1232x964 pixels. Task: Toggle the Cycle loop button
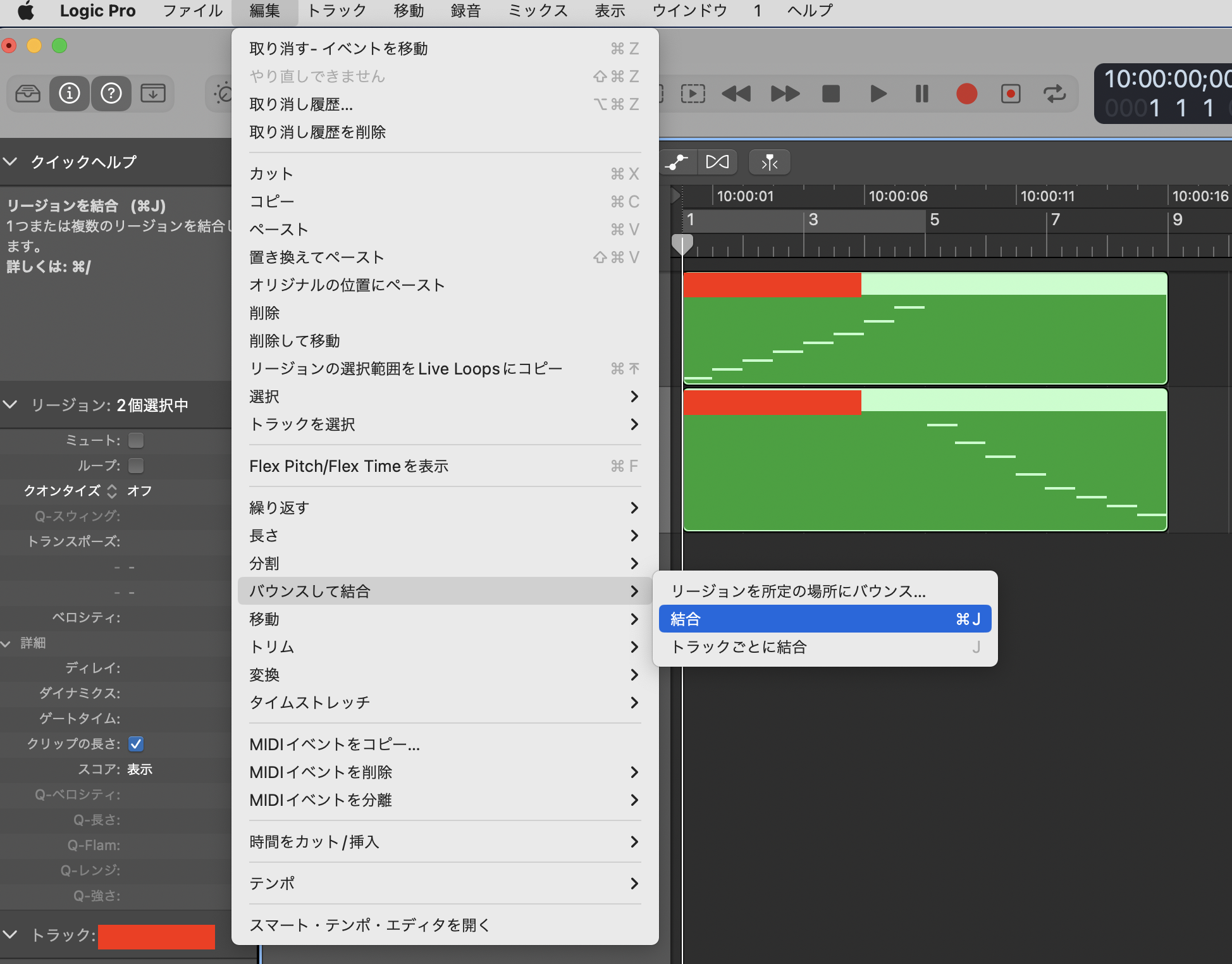[x=1054, y=94]
